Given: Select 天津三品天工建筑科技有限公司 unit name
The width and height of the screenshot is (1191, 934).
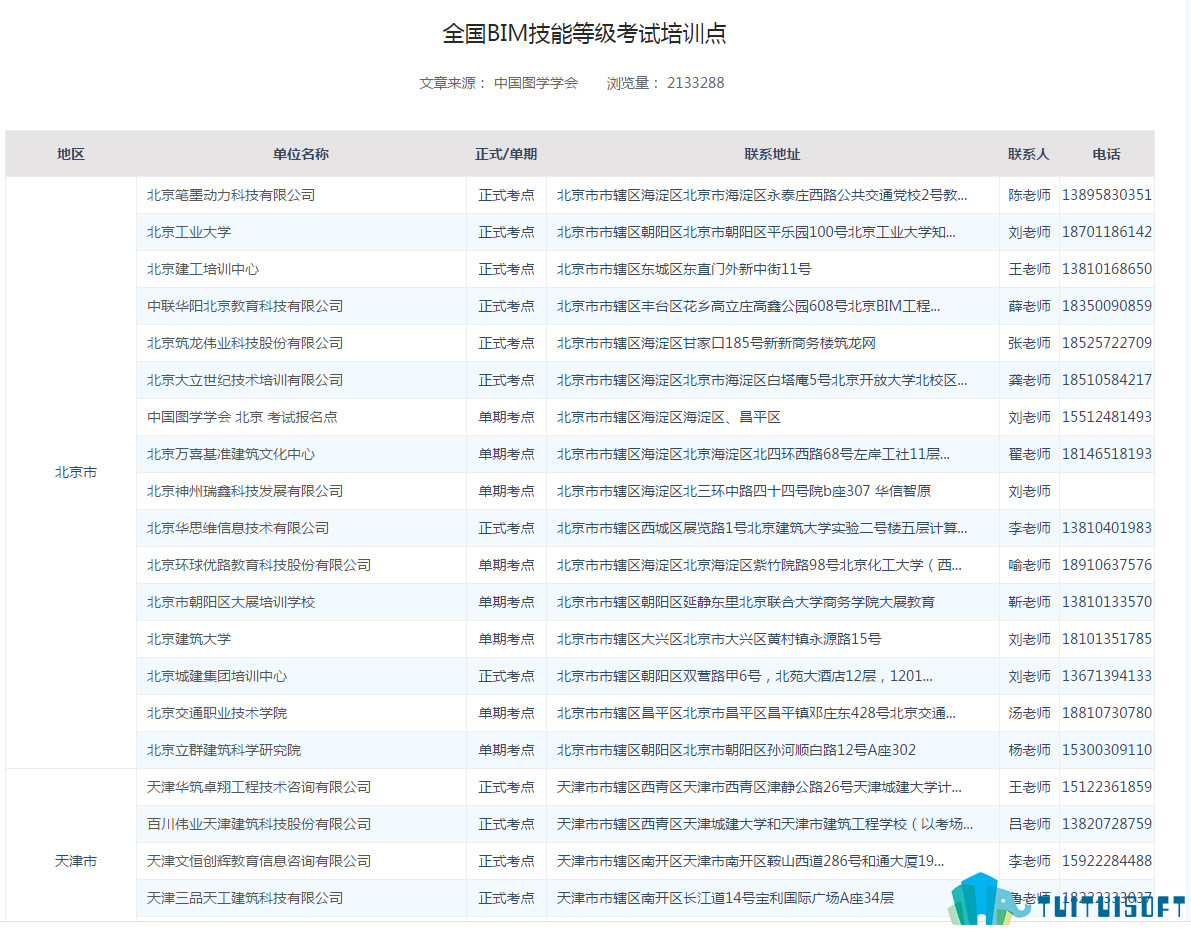Looking at the screenshot, I should coord(245,898).
